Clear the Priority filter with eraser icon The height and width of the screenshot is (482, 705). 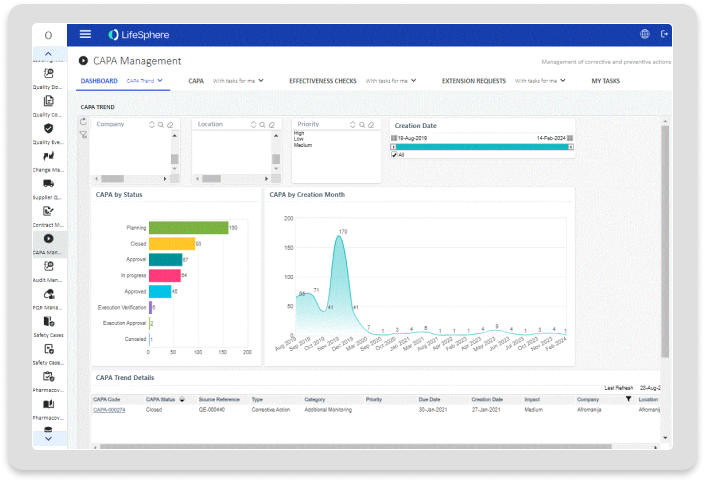tap(372, 125)
